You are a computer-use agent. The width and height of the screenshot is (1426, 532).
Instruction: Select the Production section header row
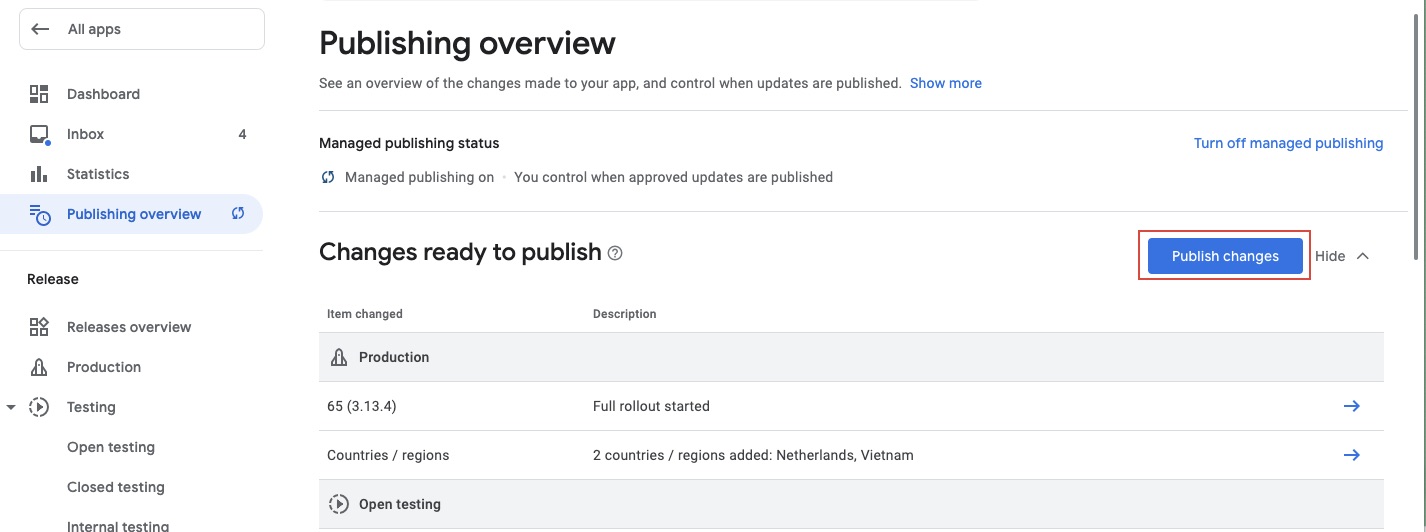point(850,357)
